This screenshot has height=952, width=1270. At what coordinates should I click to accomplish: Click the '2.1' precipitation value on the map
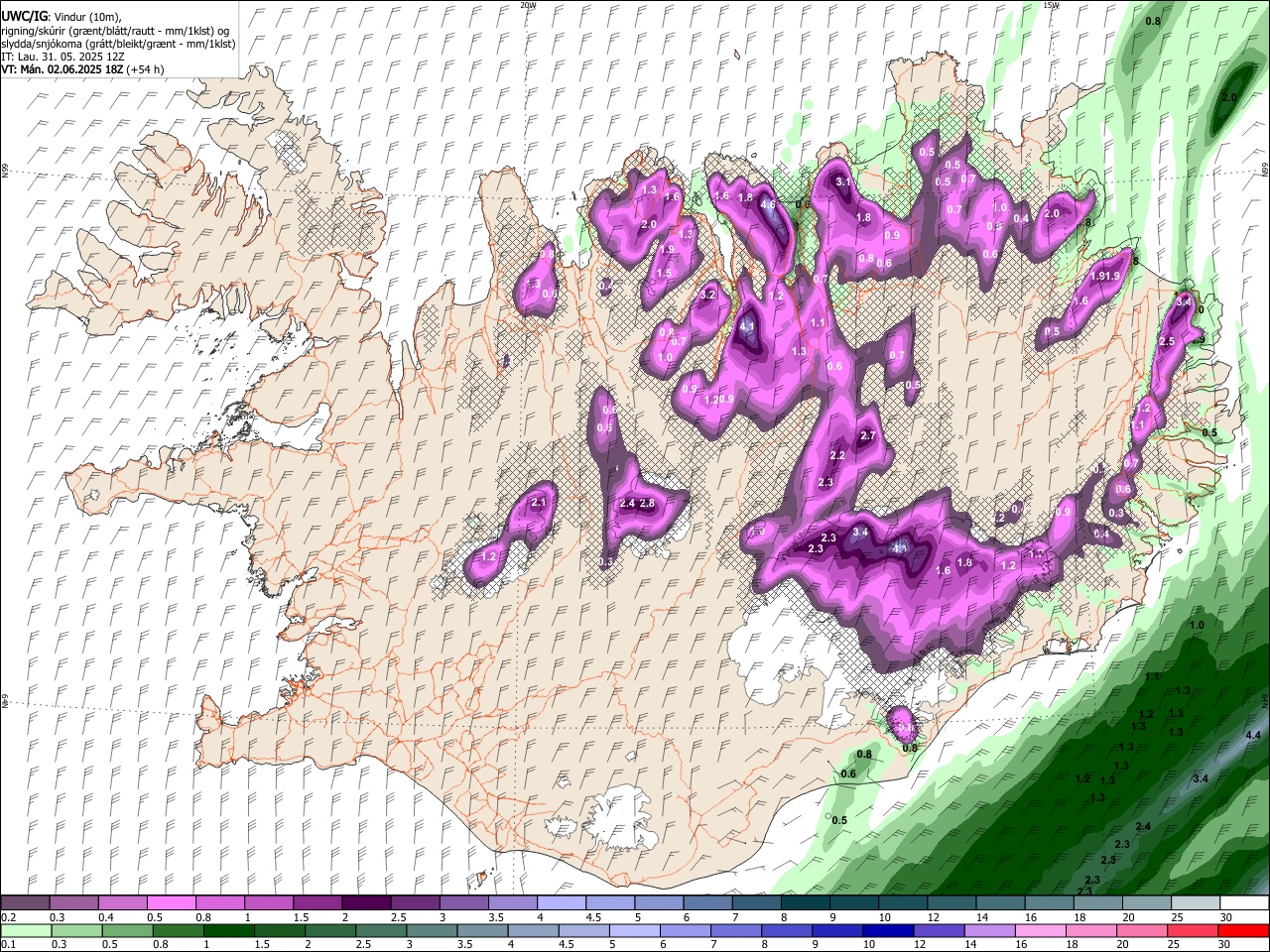(539, 504)
